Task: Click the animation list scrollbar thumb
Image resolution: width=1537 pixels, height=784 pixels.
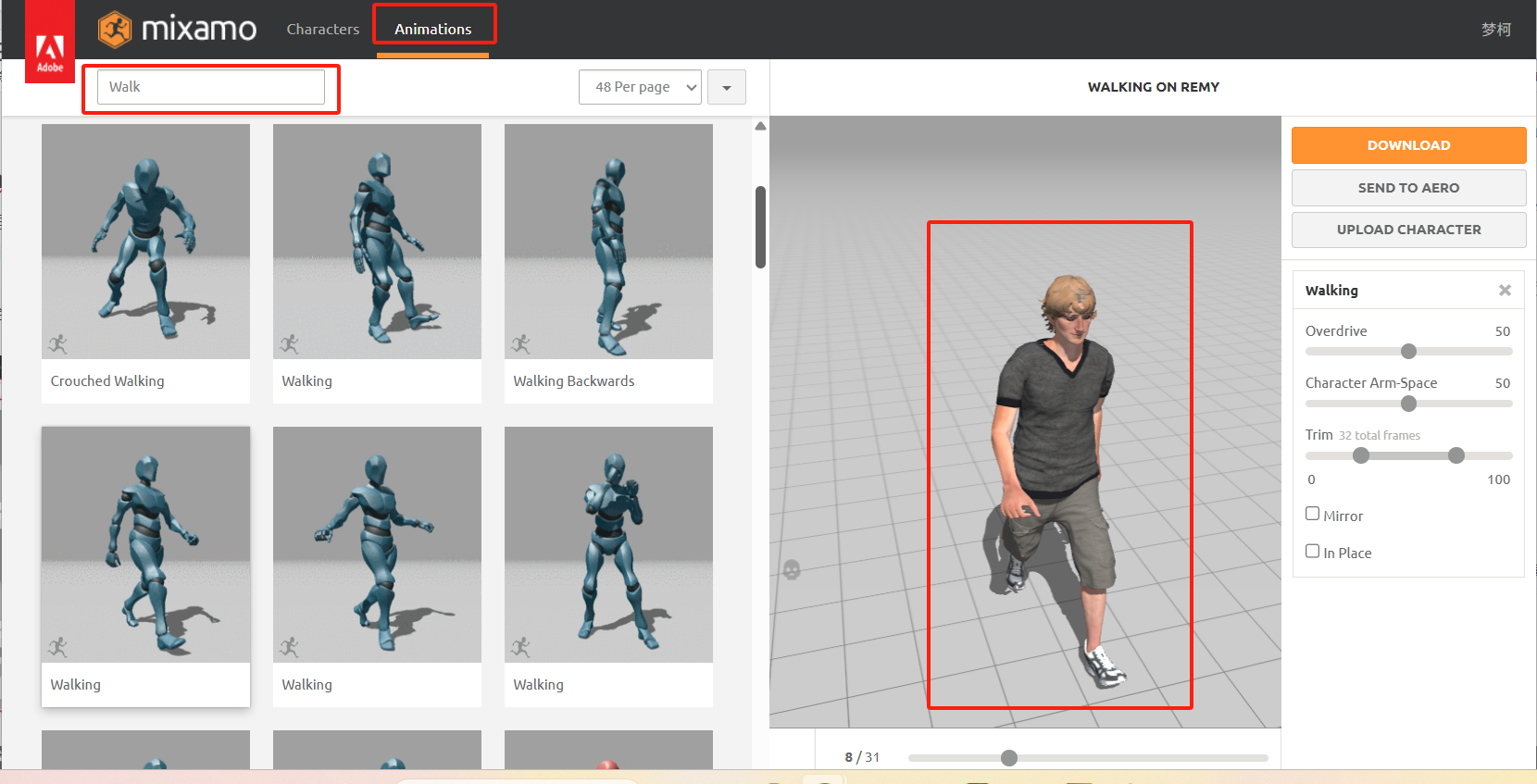Action: (760, 228)
